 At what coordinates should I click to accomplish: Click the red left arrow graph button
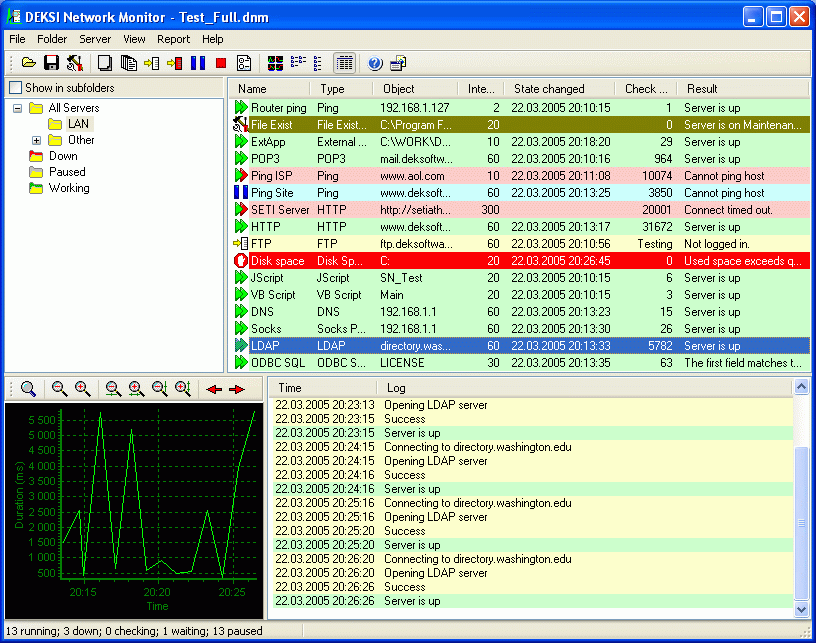[x=214, y=389]
